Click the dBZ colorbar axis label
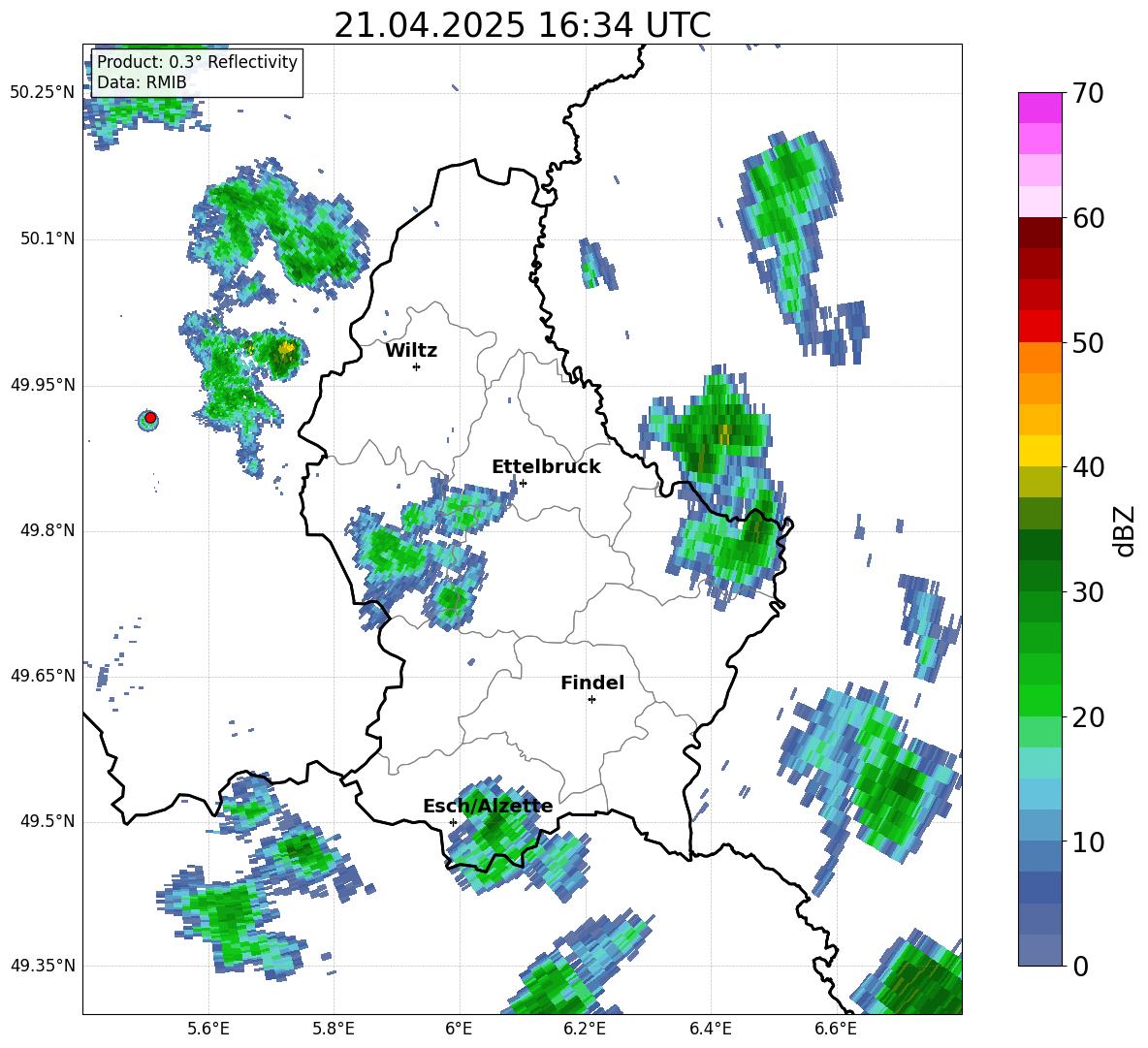The width and height of the screenshot is (1148, 1048). coord(1126,530)
